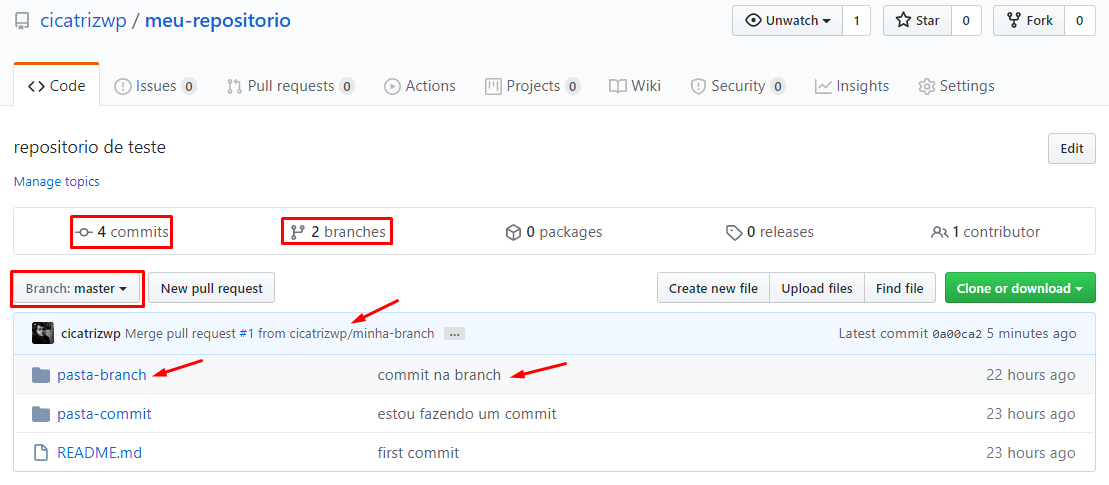Expand commit message ellipsis button
Image resolution: width=1109 pixels, height=485 pixels.
(454, 334)
